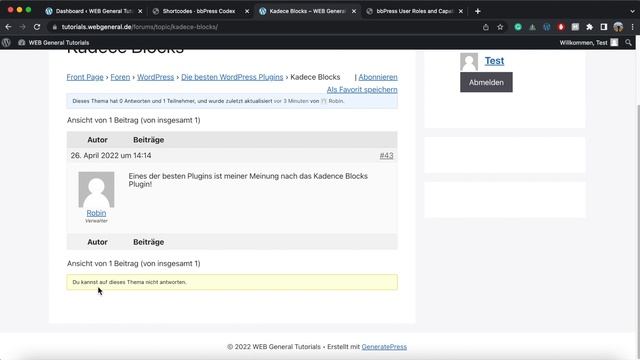Click the post text about Kadence Blocks
This screenshot has width=640, height=360.
pyautogui.click(x=248, y=180)
